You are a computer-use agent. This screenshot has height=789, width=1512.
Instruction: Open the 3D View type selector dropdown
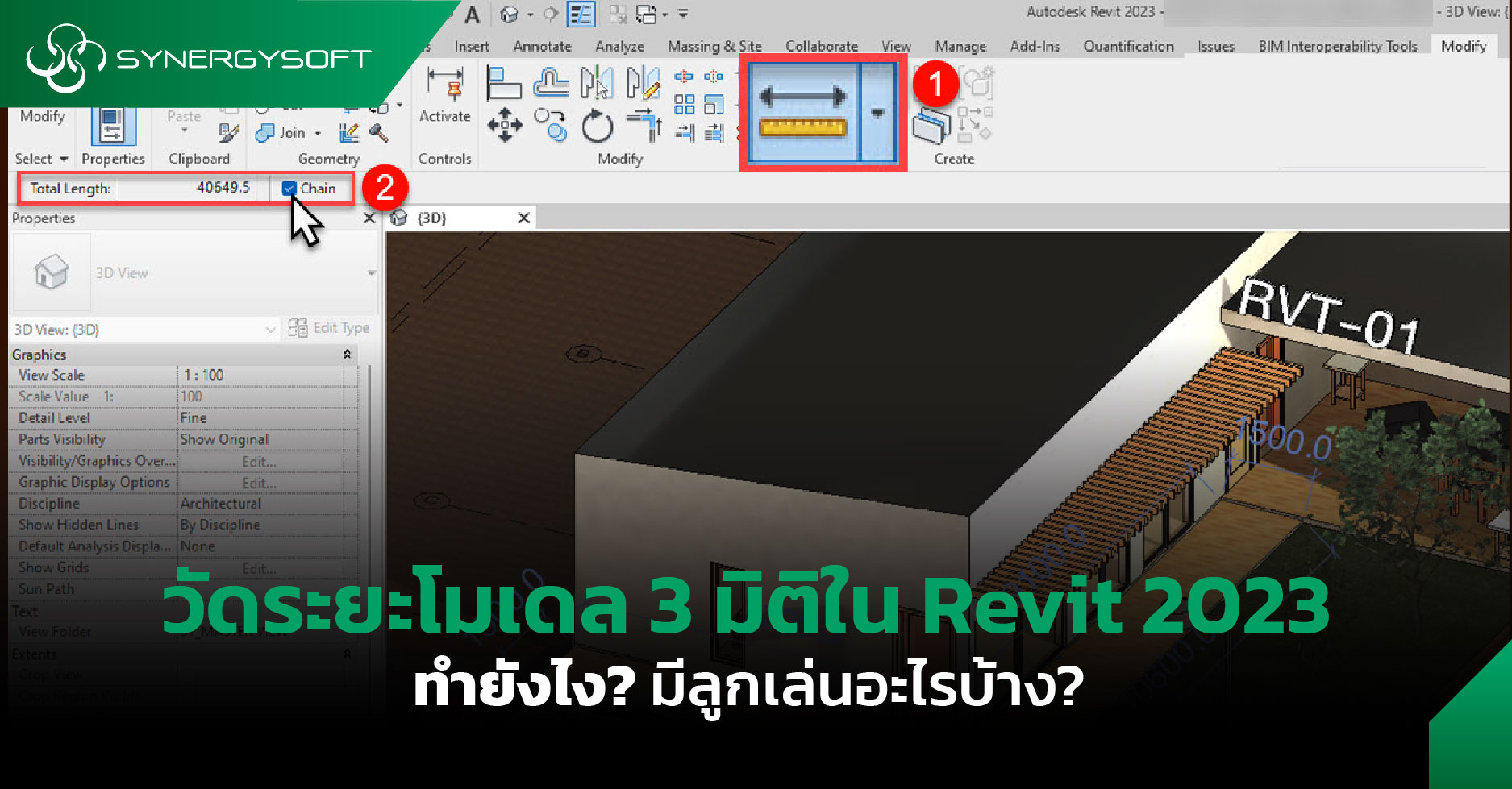coord(371,273)
